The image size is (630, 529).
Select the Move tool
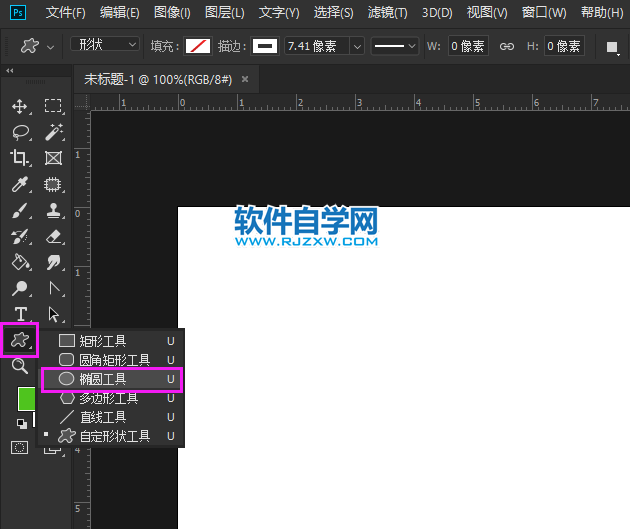click(x=19, y=106)
